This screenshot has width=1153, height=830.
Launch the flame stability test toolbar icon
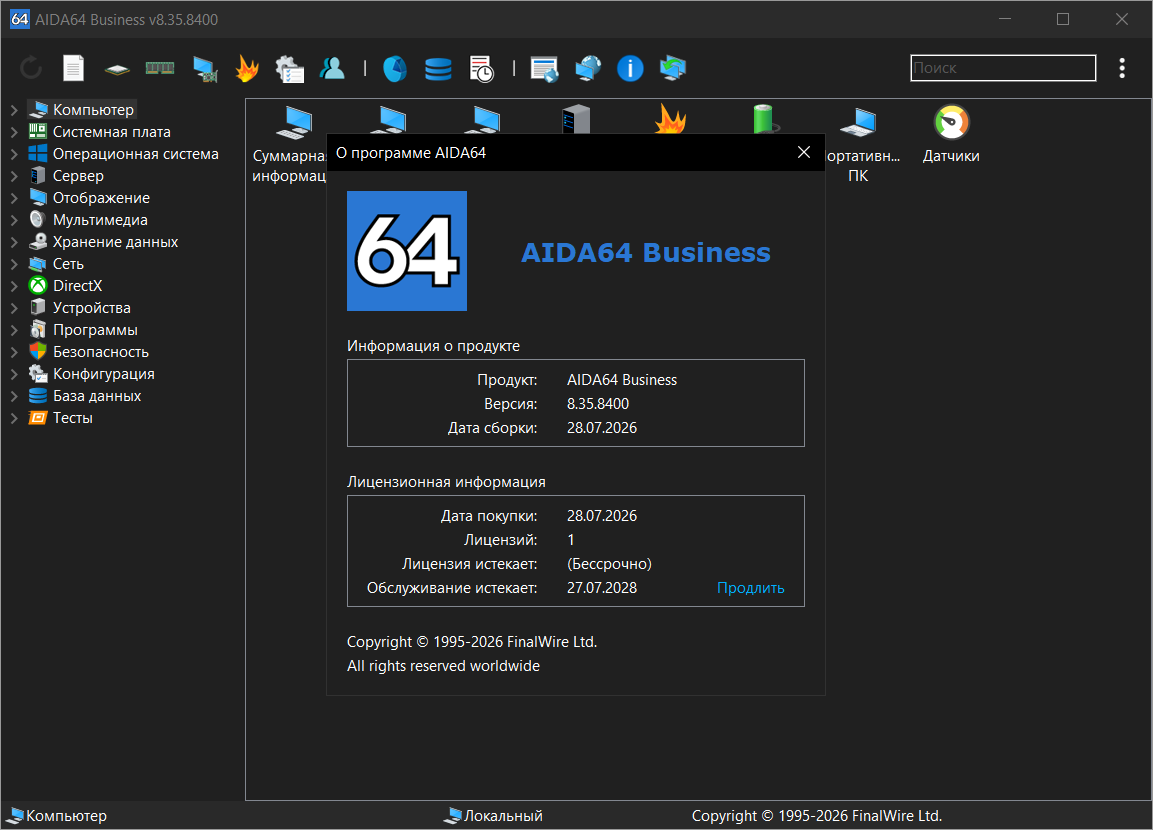pyautogui.click(x=247, y=68)
